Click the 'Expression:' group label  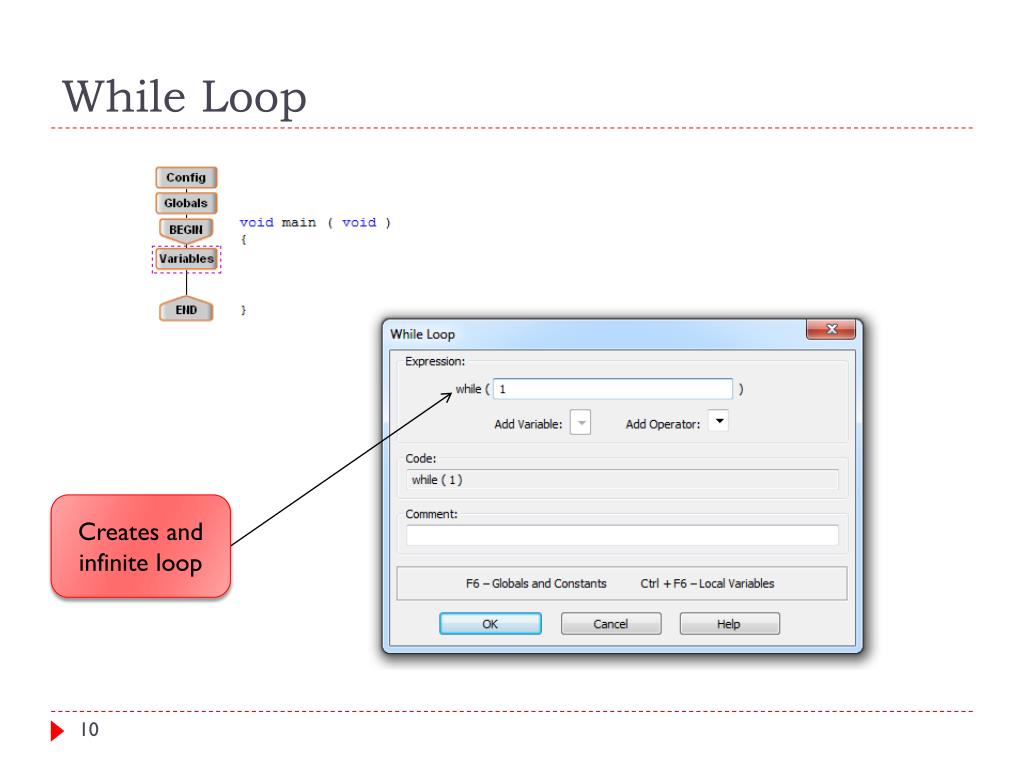tap(435, 362)
